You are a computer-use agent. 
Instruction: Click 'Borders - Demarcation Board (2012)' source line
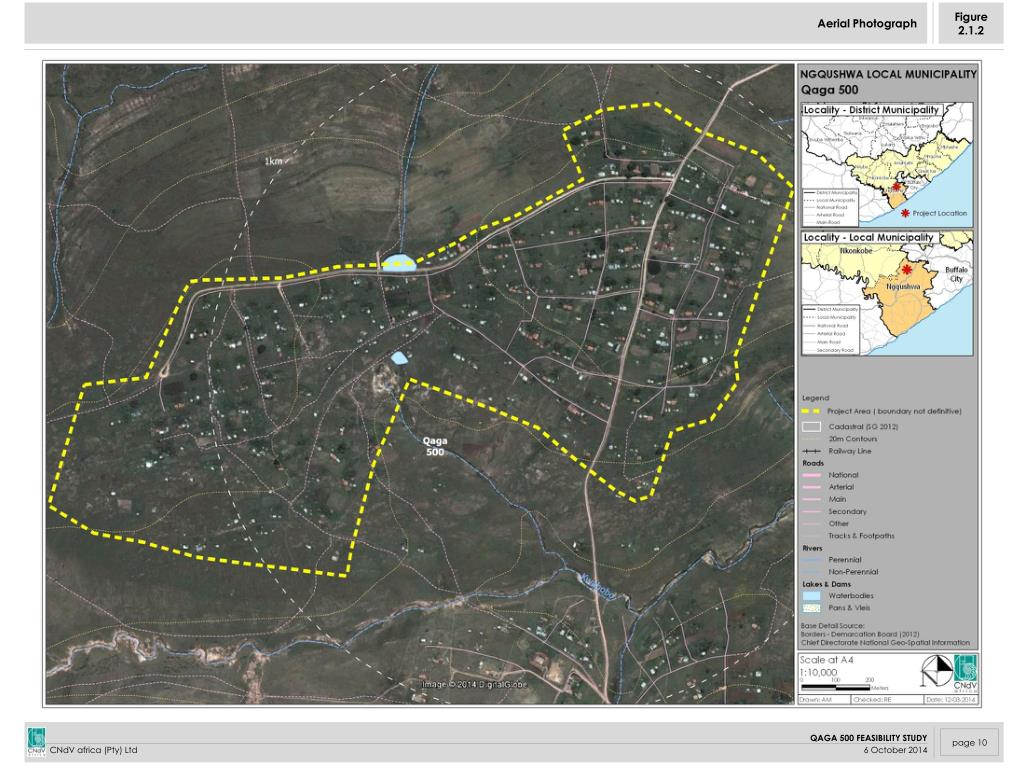click(x=860, y=634)
